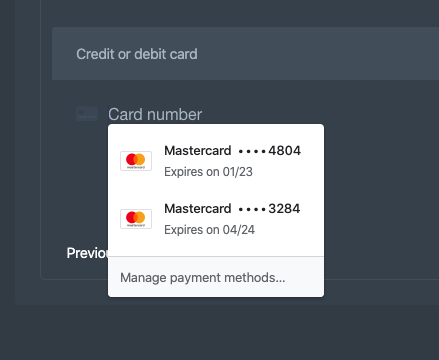Click the masked digits ••••3284
This screenshot has height=360, width=439.
coord(269,209)
